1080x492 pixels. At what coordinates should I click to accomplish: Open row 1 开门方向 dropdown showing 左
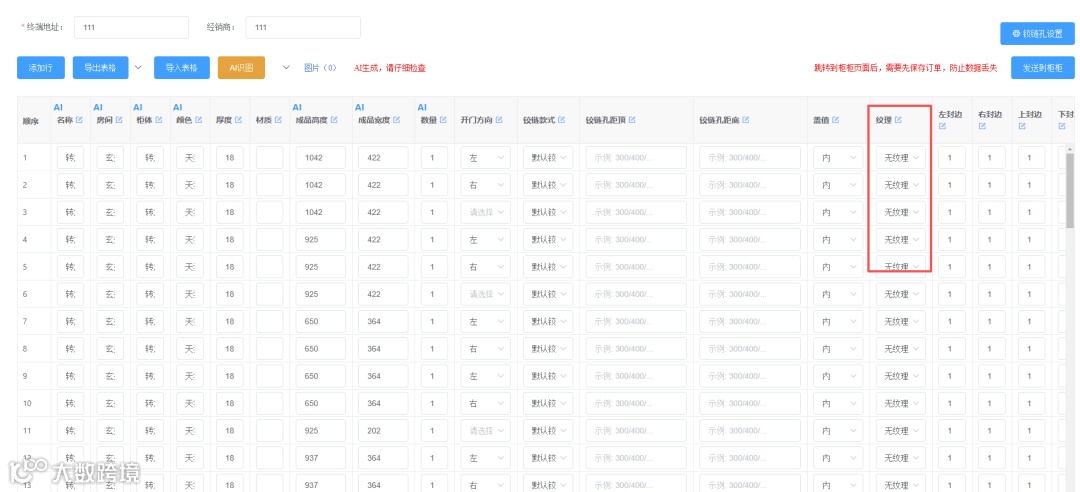click(486, 158)
